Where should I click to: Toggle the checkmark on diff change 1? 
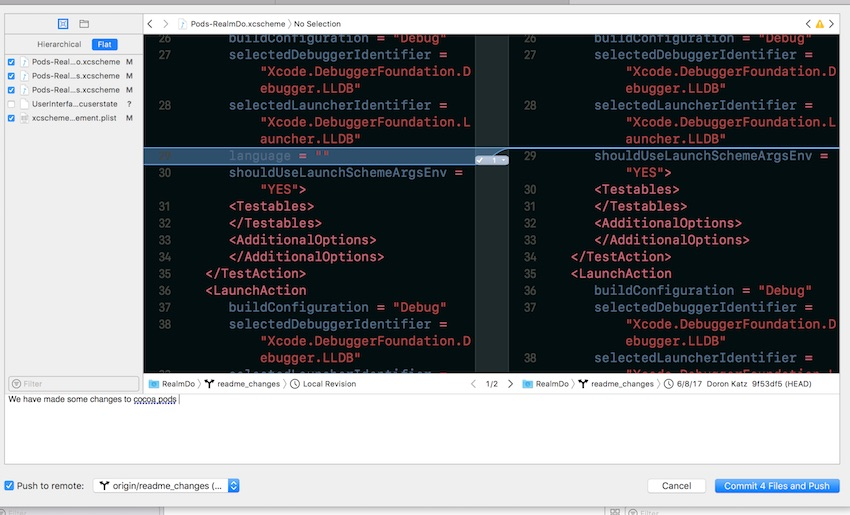coord(480,160)
